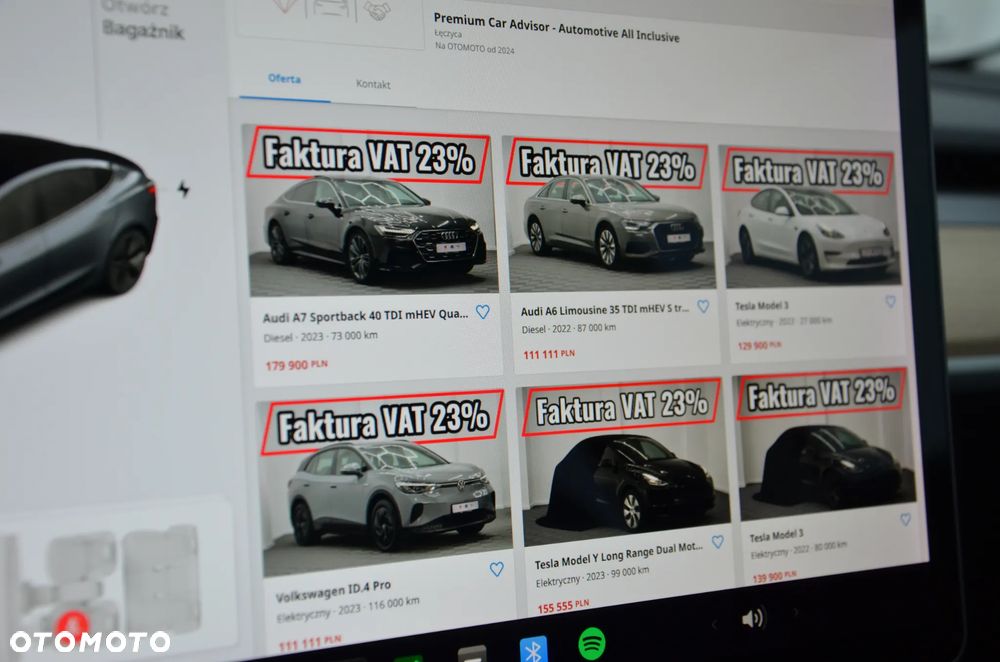The width and height of the screenshot is (1000, 662).
Task: Click the 155 555 PLN price
Action: point(563,607)
